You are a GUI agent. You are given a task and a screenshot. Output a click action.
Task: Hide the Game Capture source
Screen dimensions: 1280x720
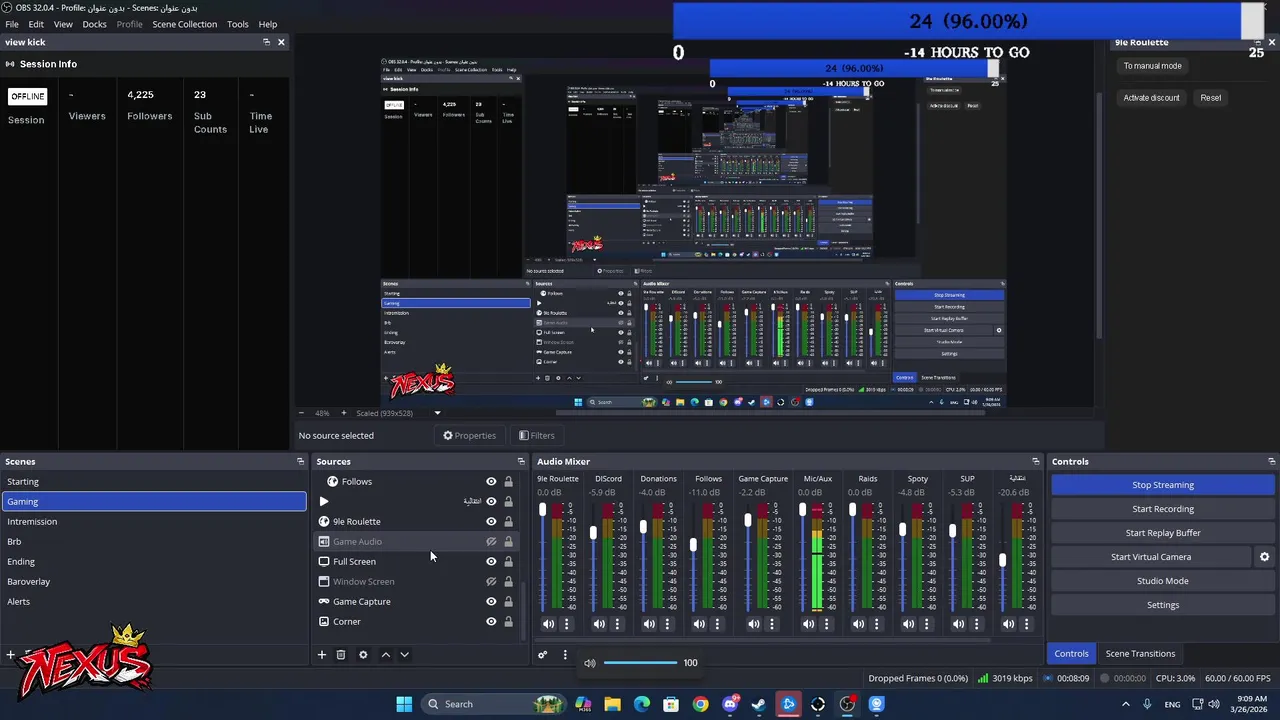(x=491, y=602)
